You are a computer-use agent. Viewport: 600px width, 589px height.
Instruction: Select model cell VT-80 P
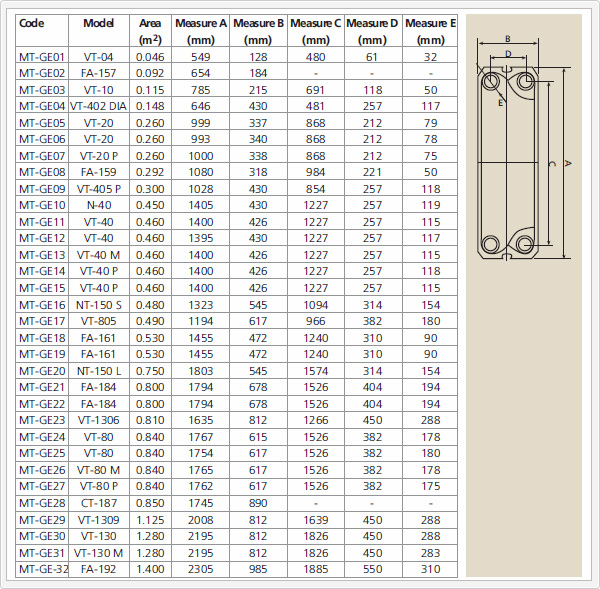point(99,486)
